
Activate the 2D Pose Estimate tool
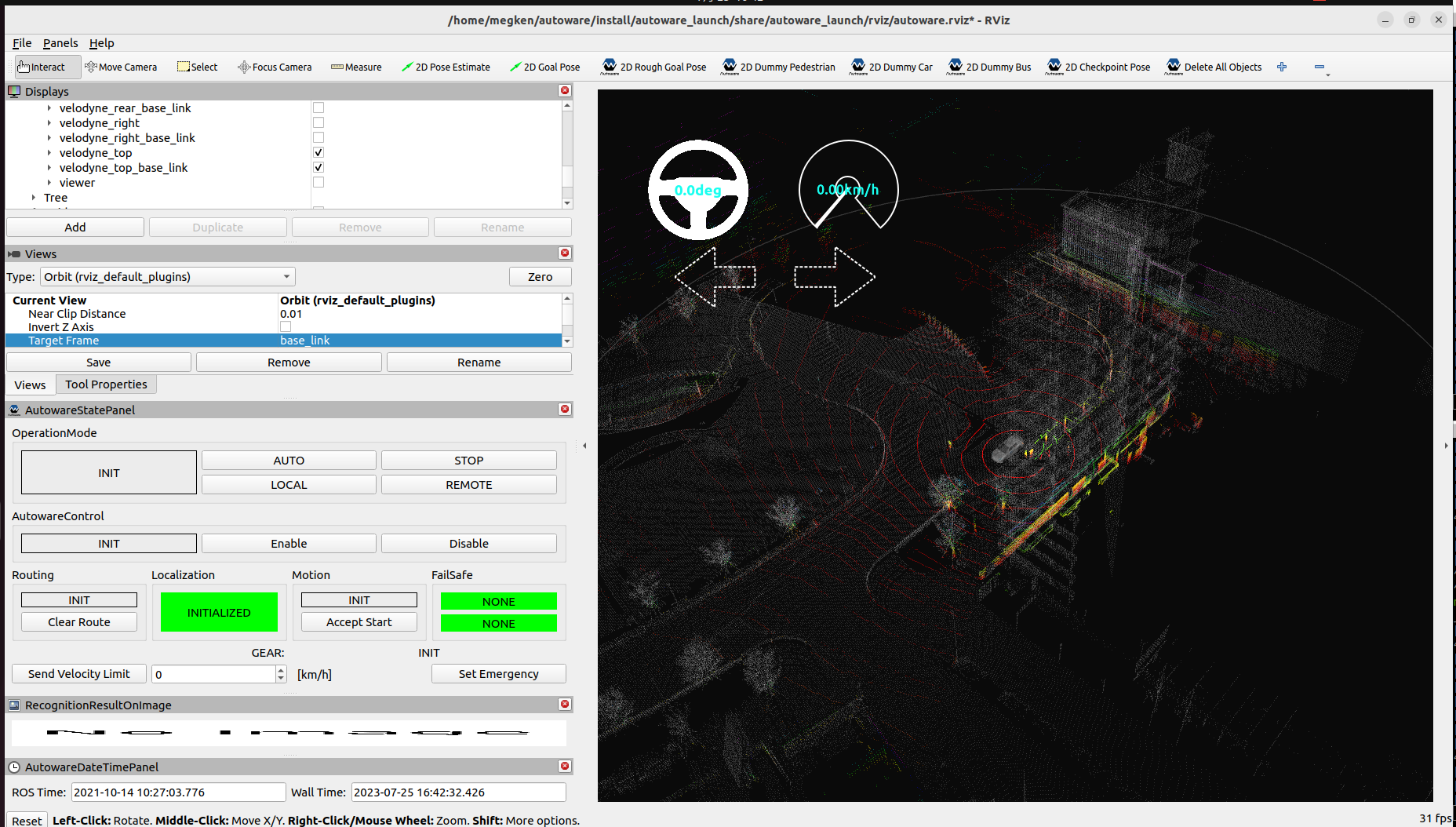pyautogui.click(x=446, y=67)
